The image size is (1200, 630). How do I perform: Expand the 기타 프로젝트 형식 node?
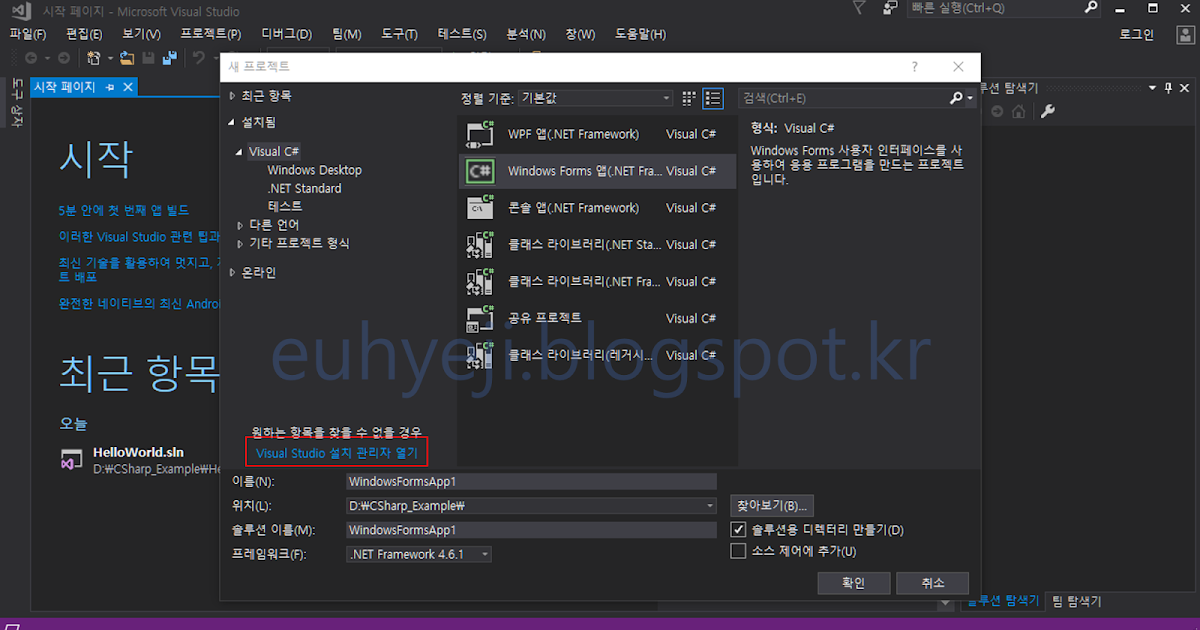[240, 243]
